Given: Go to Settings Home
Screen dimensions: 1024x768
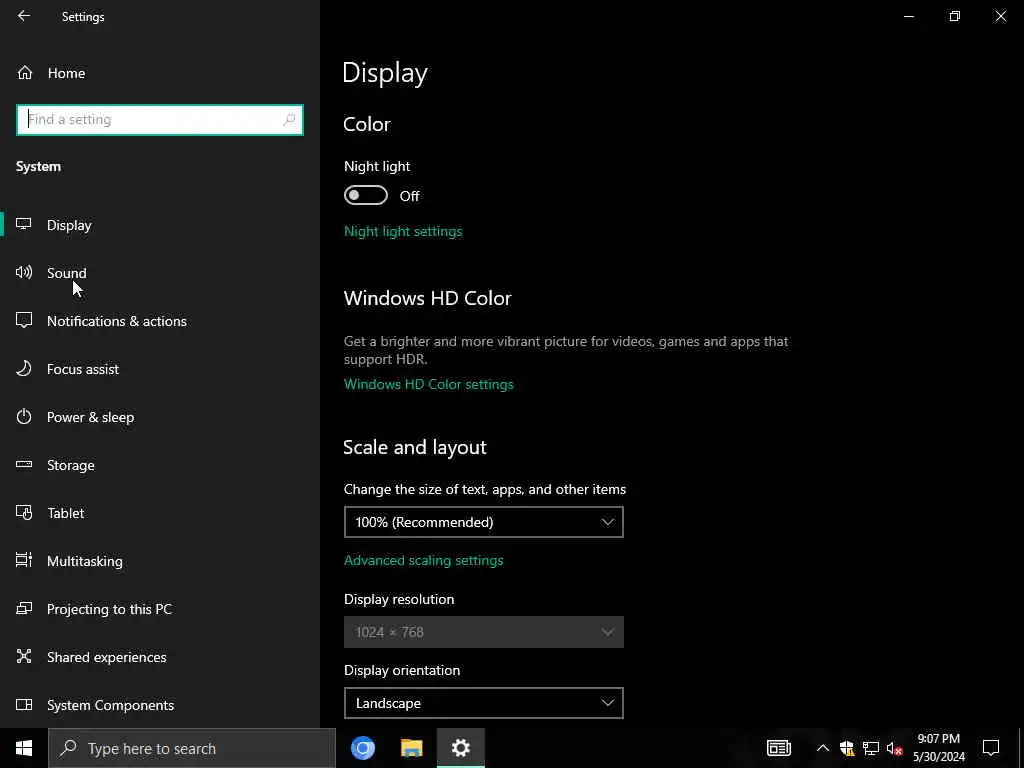Looking at the screenshot, I should (160, 73).
